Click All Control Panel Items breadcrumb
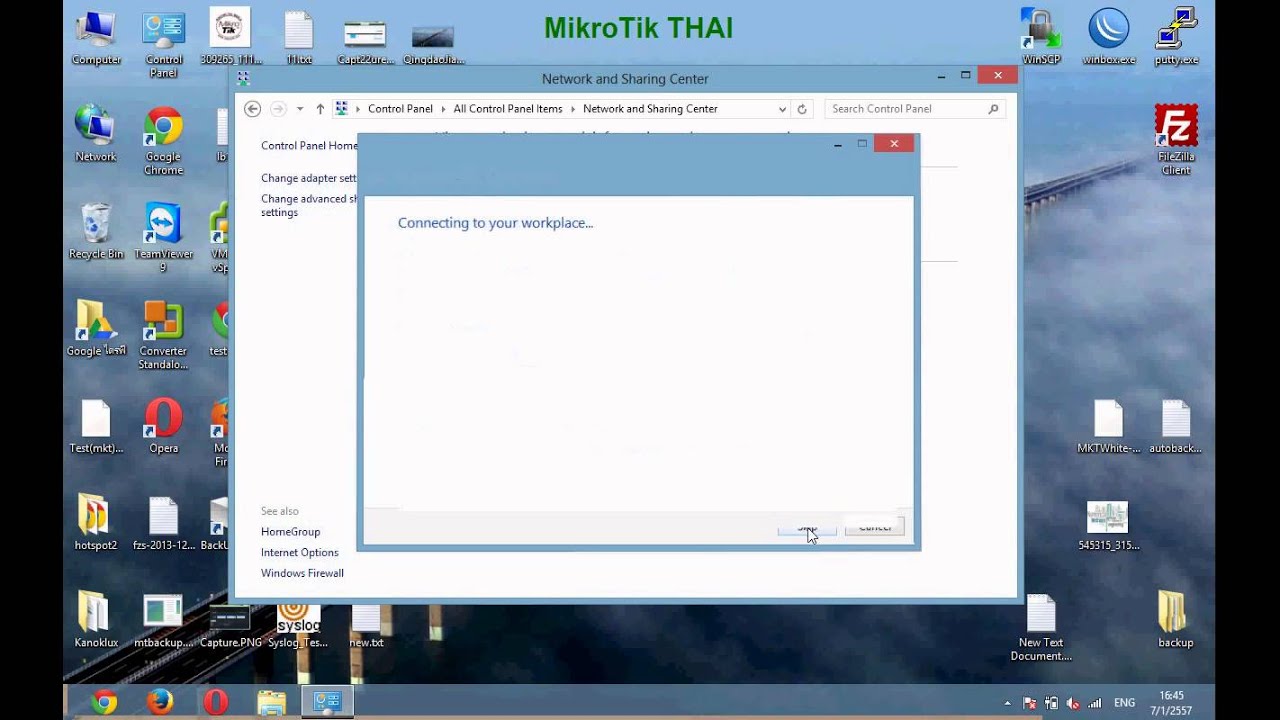The image size is (1280, 720). pyautogui.click(x=508, y=109)
